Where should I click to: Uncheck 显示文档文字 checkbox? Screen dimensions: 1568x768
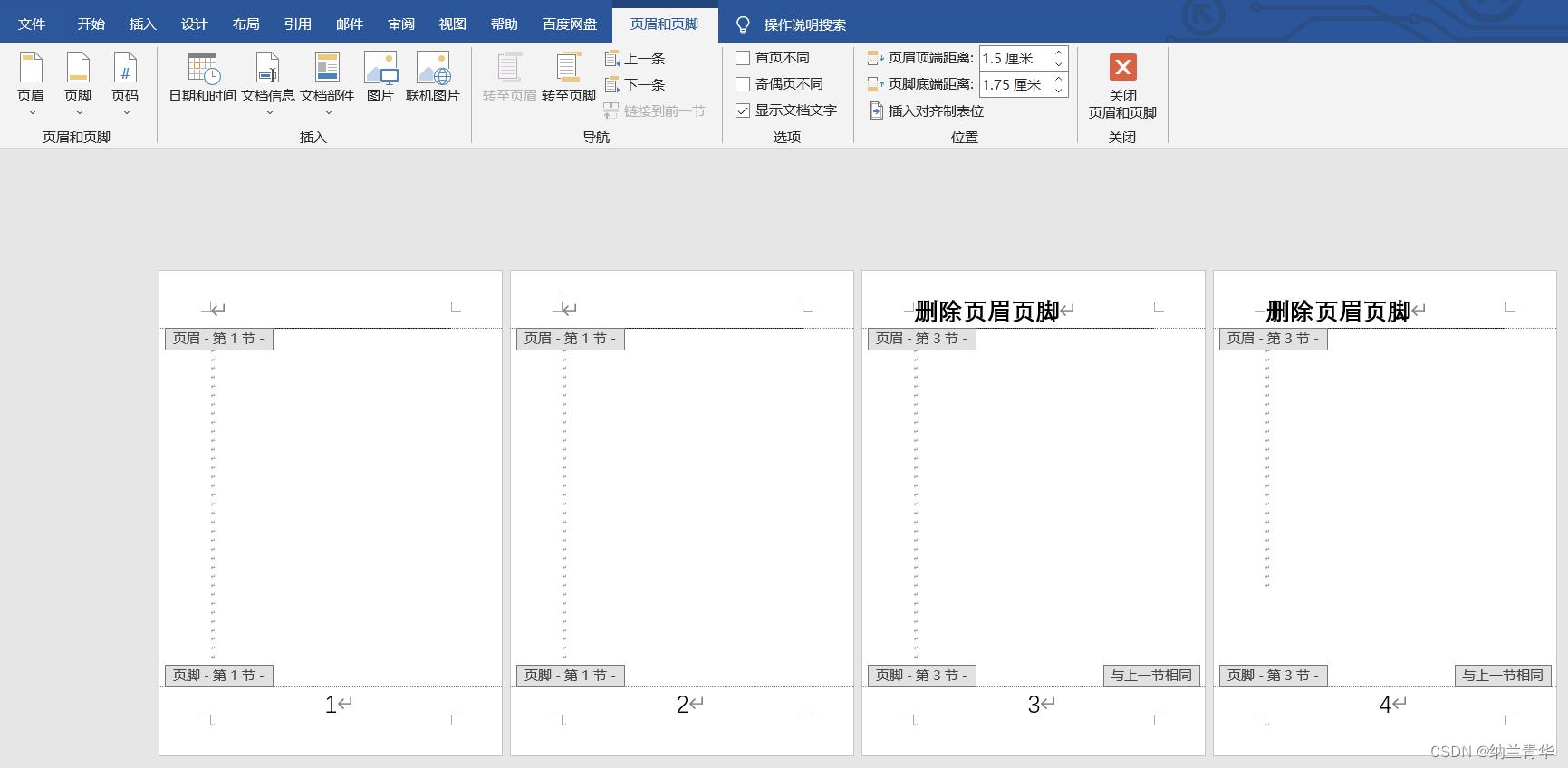pos(743,110)
